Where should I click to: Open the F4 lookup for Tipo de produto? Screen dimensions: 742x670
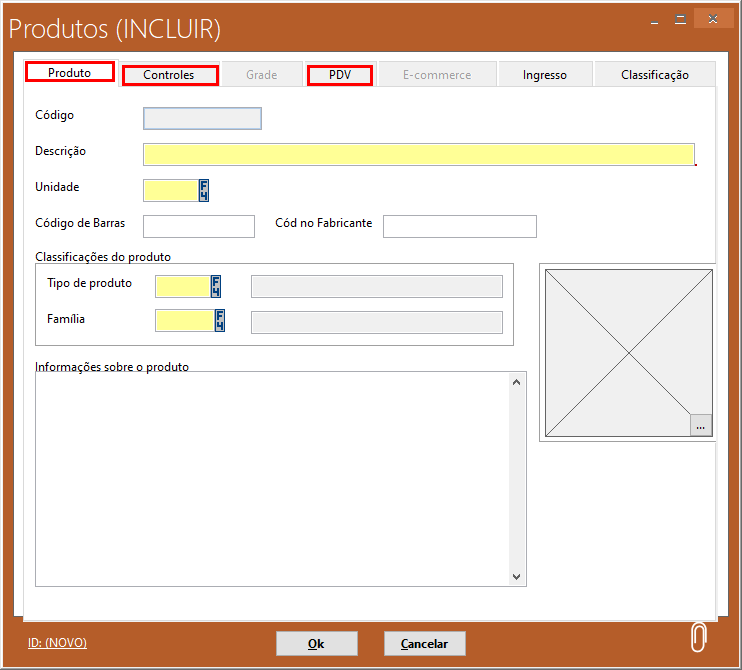(x=215, y=286)
